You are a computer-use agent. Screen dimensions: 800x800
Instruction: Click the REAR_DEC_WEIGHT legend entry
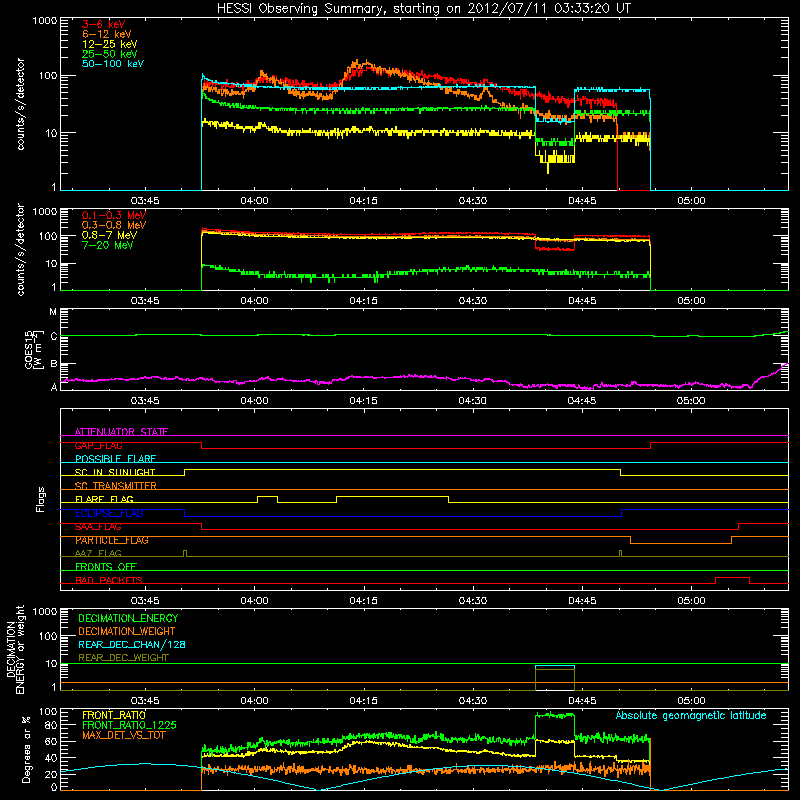pos(123,658)
